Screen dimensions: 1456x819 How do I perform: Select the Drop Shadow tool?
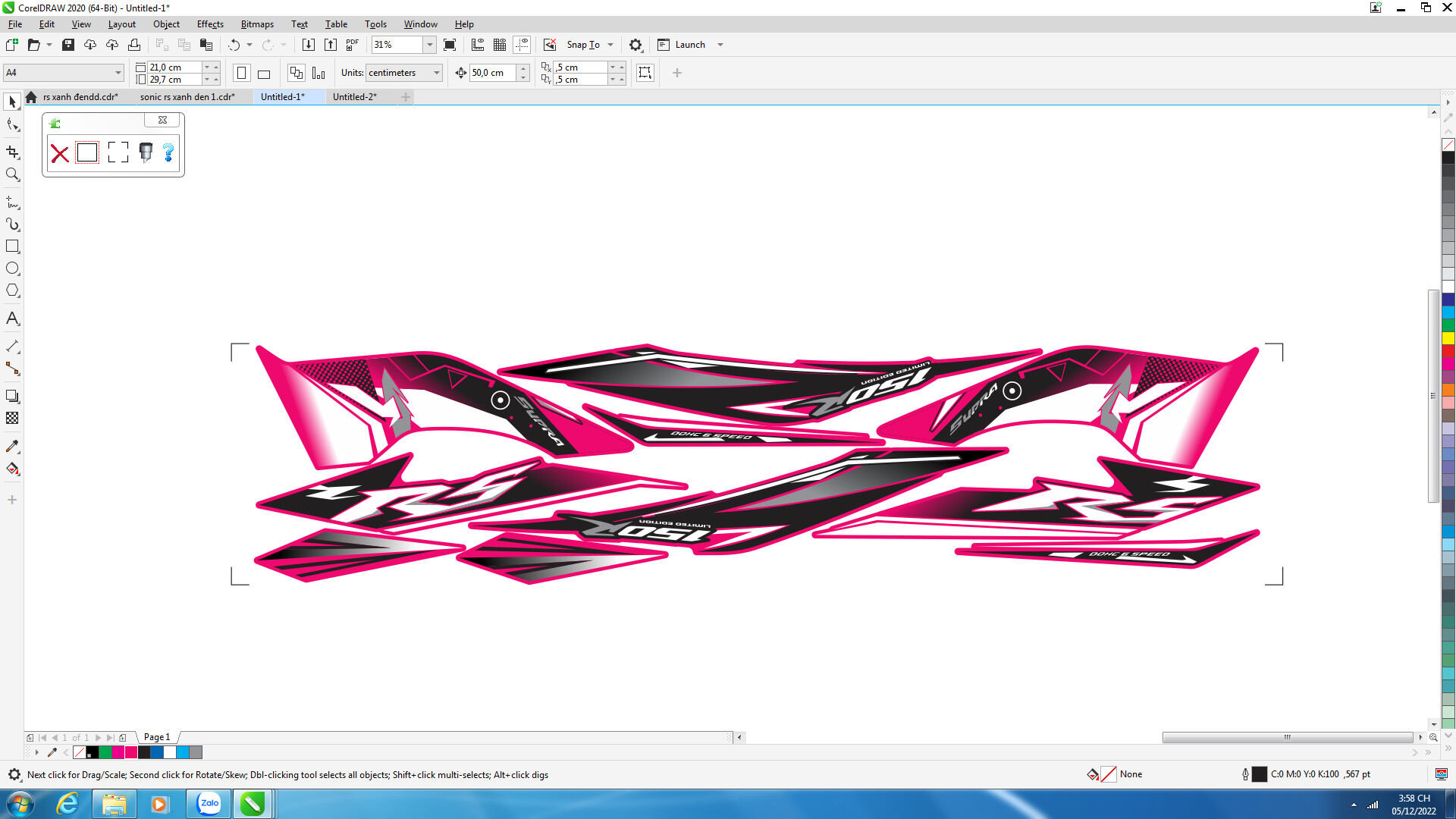[x=12, y=396]
